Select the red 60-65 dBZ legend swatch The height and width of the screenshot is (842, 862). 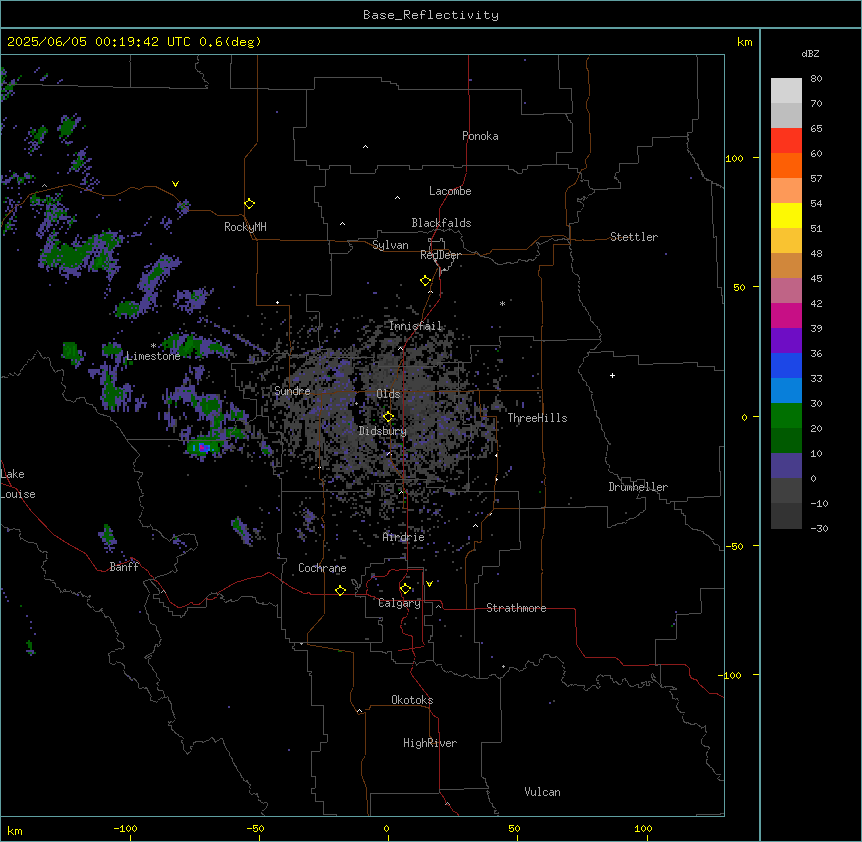pos(786,141)
